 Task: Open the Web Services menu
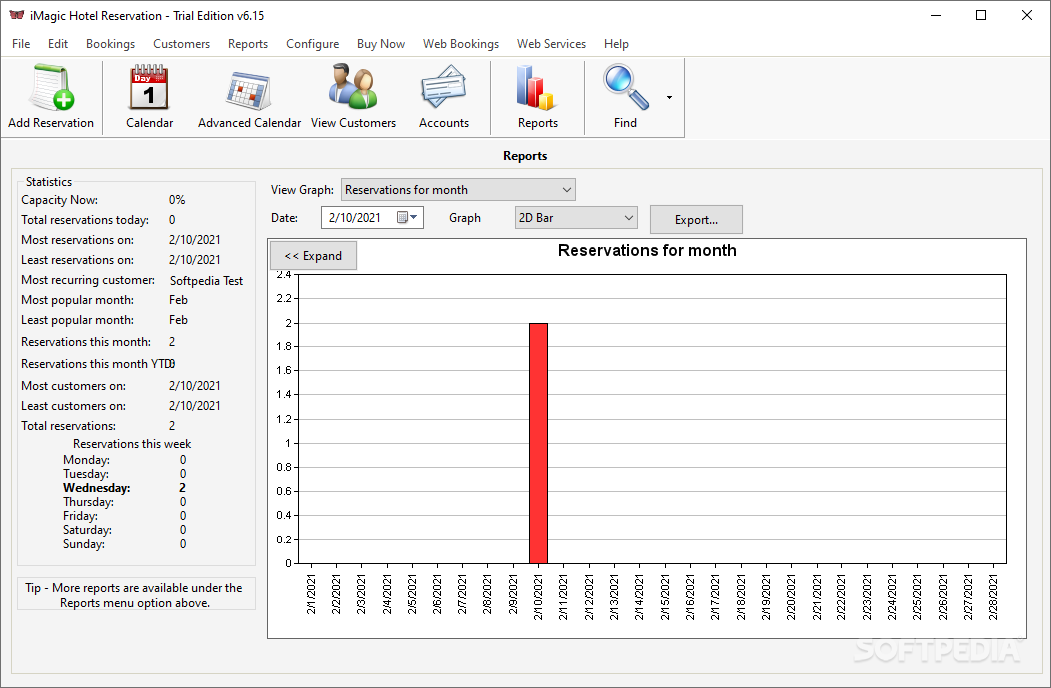pos(551,44)
